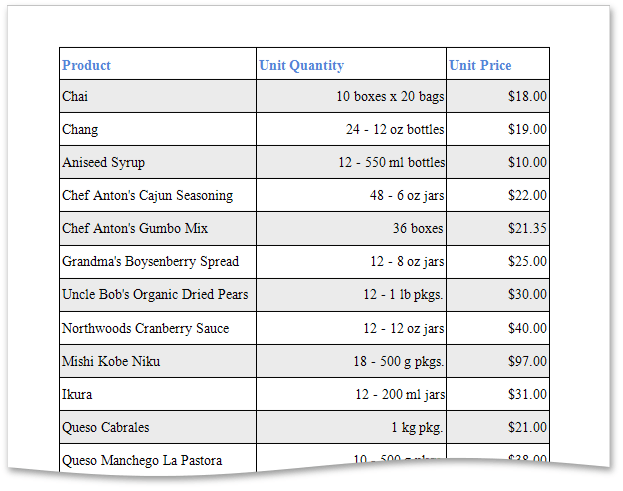The image size is (623, 491).
Task: Click Chef Anton's Gumbo Mix cell
Action: tap(135, 229)
